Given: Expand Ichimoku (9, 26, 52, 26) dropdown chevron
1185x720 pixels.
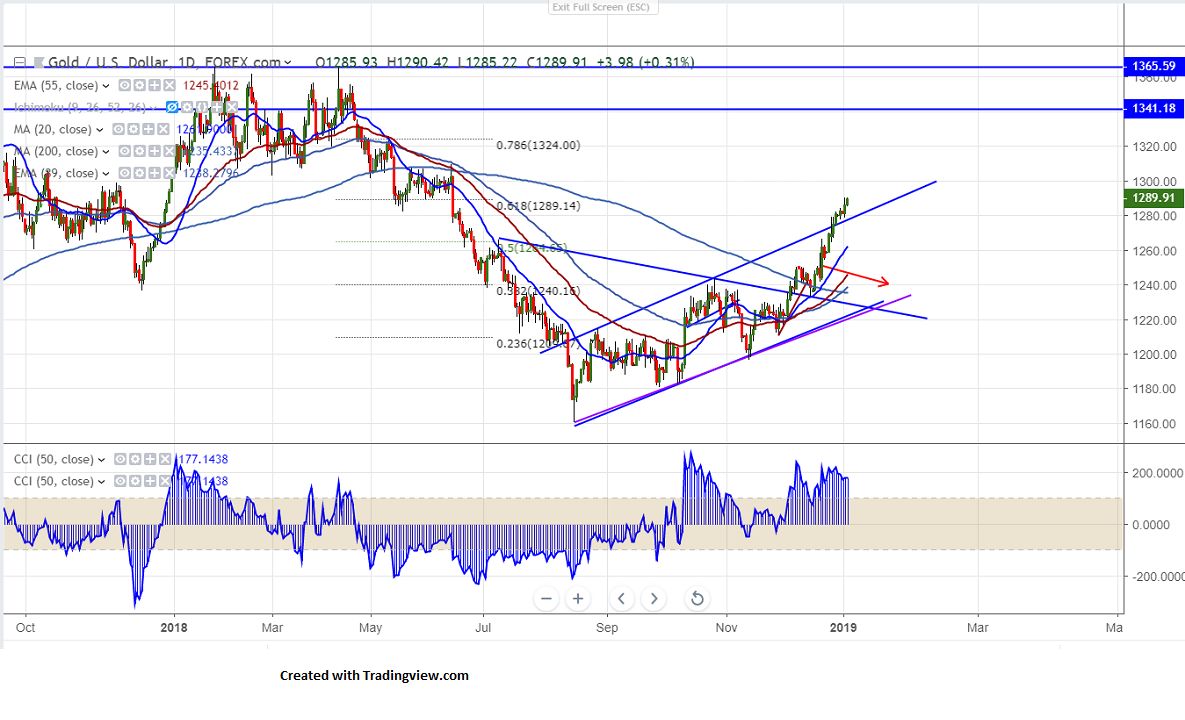Looking at the screenshot, I should click(153, 108).
